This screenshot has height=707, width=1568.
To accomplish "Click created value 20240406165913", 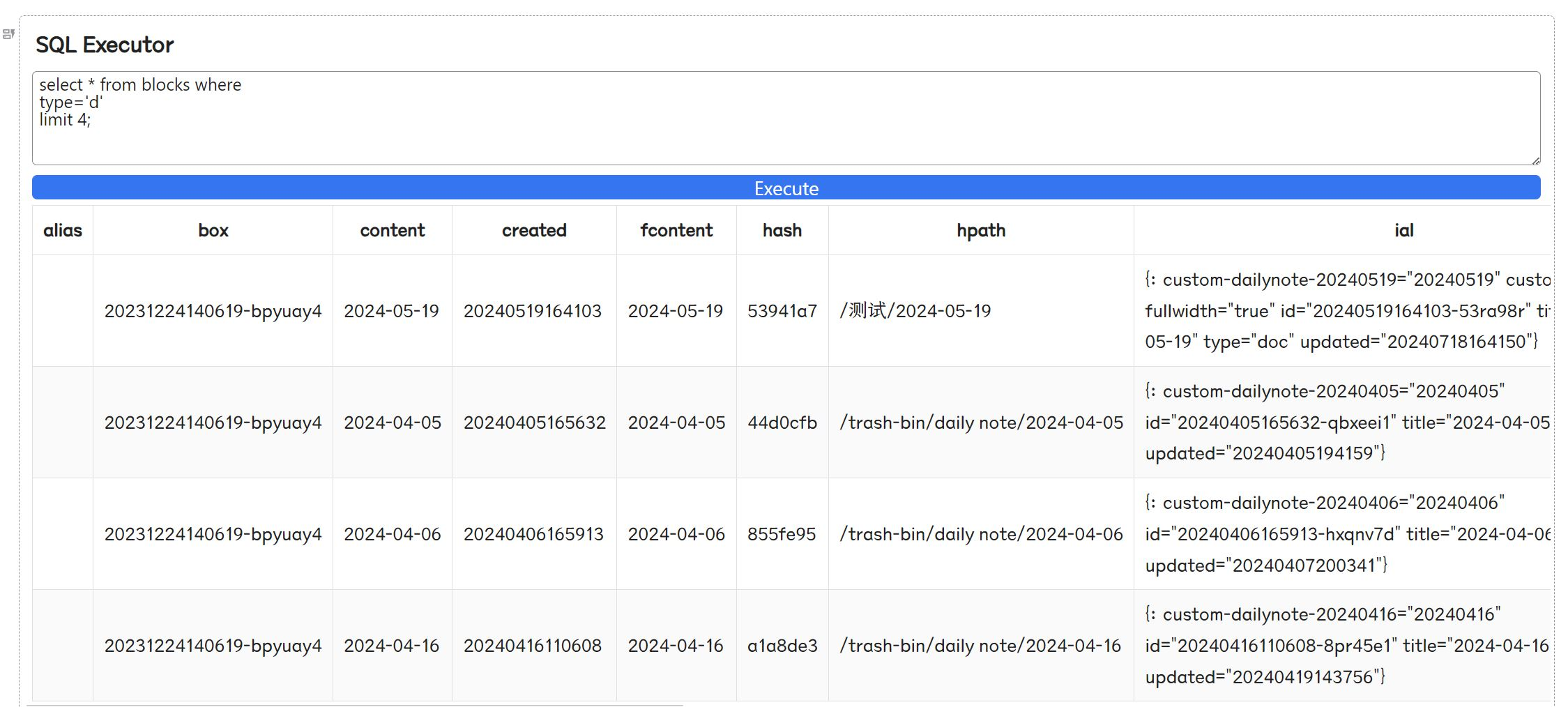I will click(x=533, y=534).
